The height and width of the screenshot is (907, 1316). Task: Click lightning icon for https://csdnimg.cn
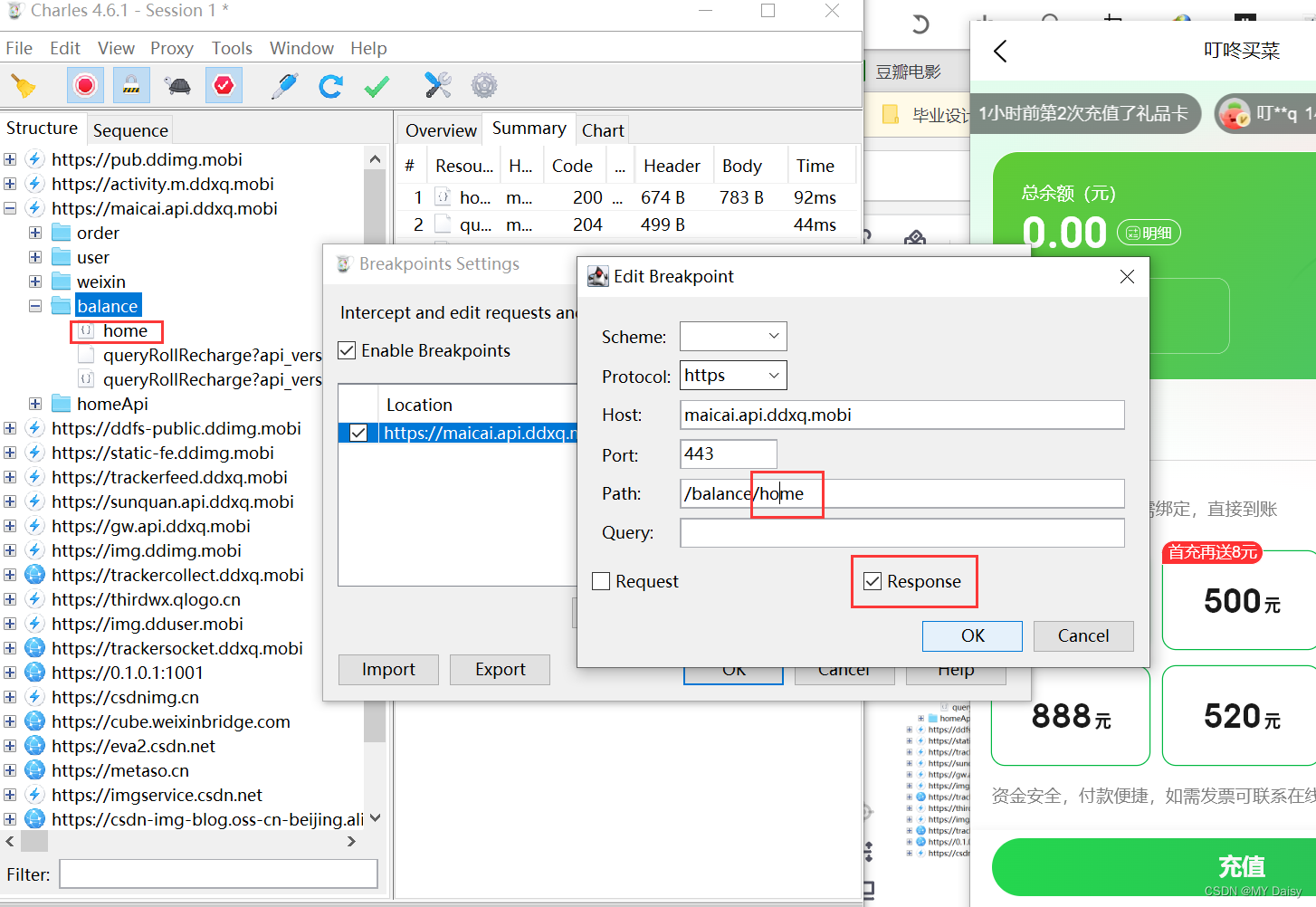(x=34, y=697)
